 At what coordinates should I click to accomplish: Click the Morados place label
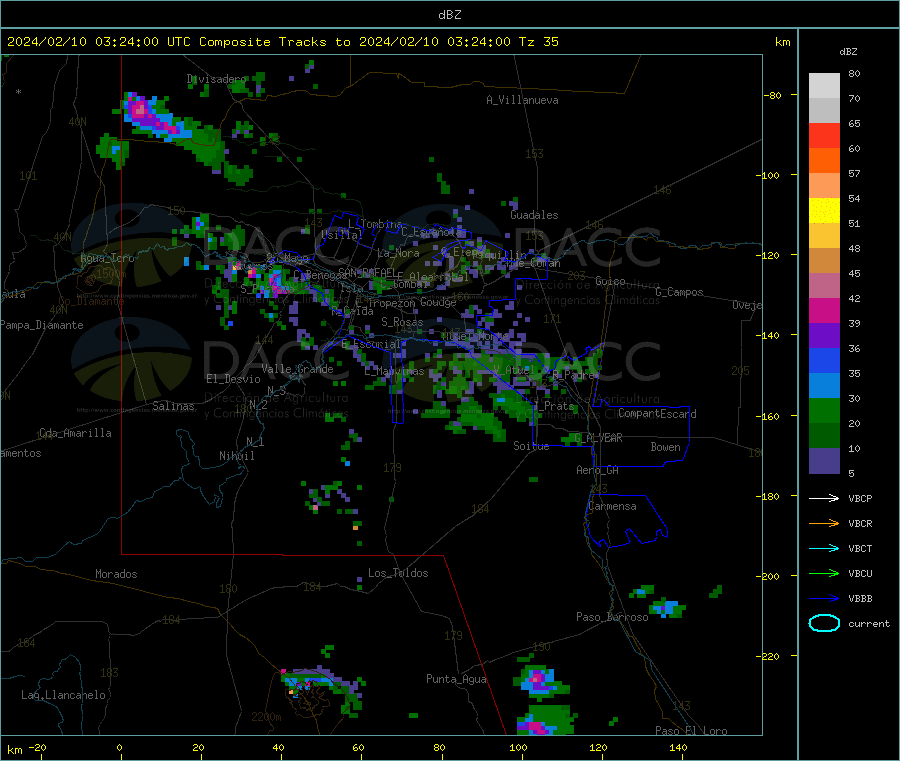[x=116, y=574]
